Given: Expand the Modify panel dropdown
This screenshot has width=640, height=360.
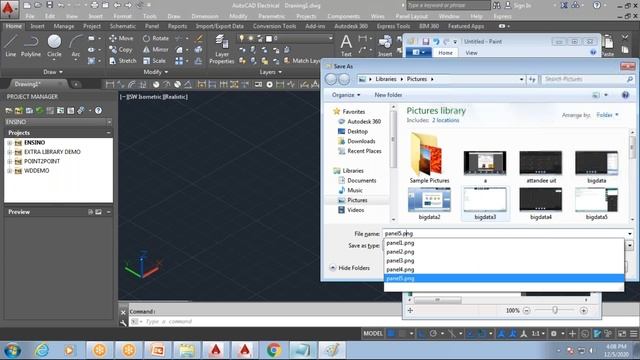Looking at the screenshot, I should [156, 72].
